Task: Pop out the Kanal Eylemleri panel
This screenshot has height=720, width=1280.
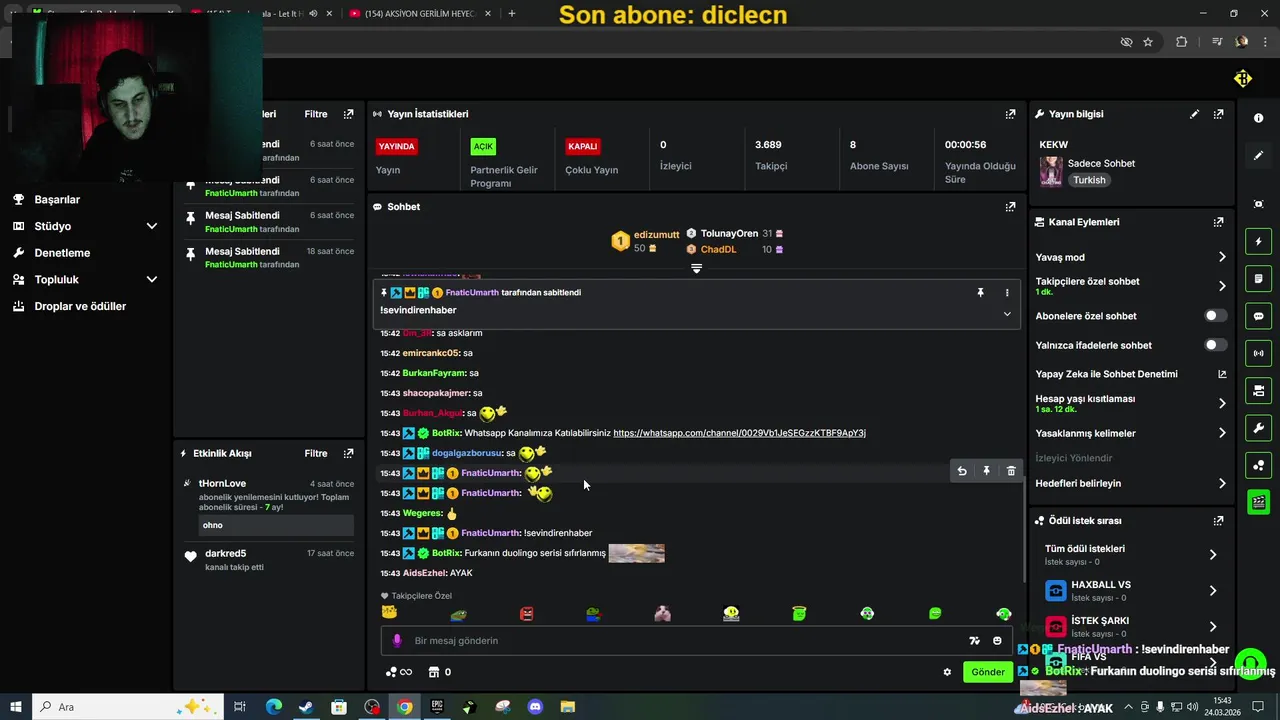Action: pos(1218,222)
